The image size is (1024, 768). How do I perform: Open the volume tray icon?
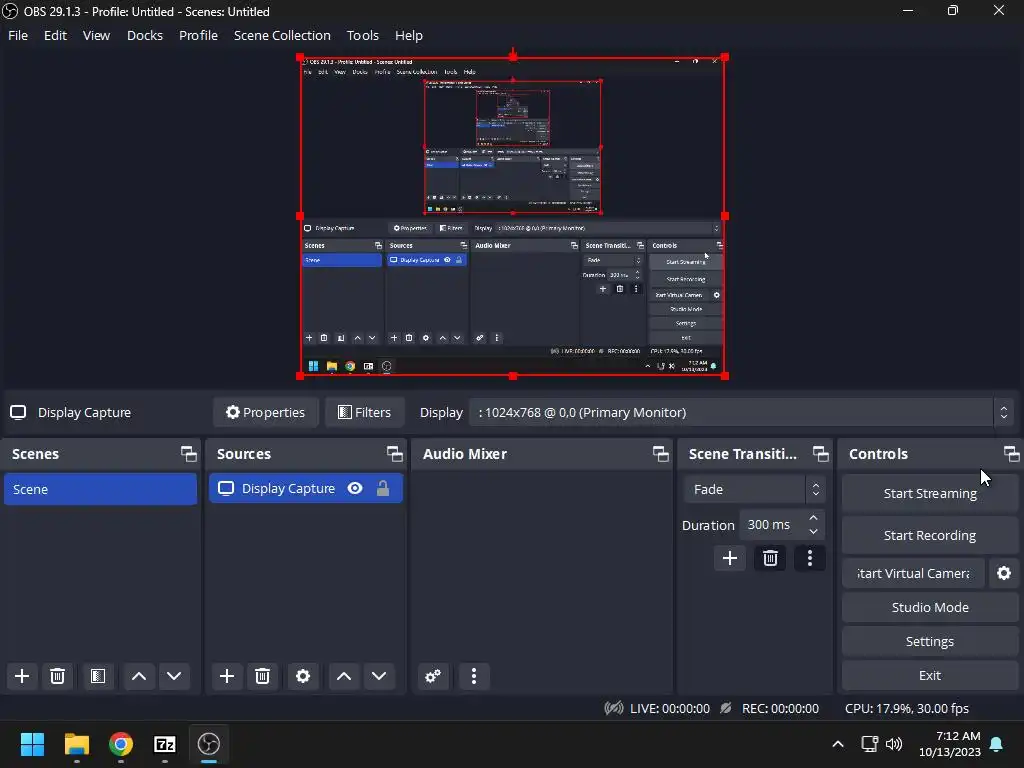click(x=894, y=744)
